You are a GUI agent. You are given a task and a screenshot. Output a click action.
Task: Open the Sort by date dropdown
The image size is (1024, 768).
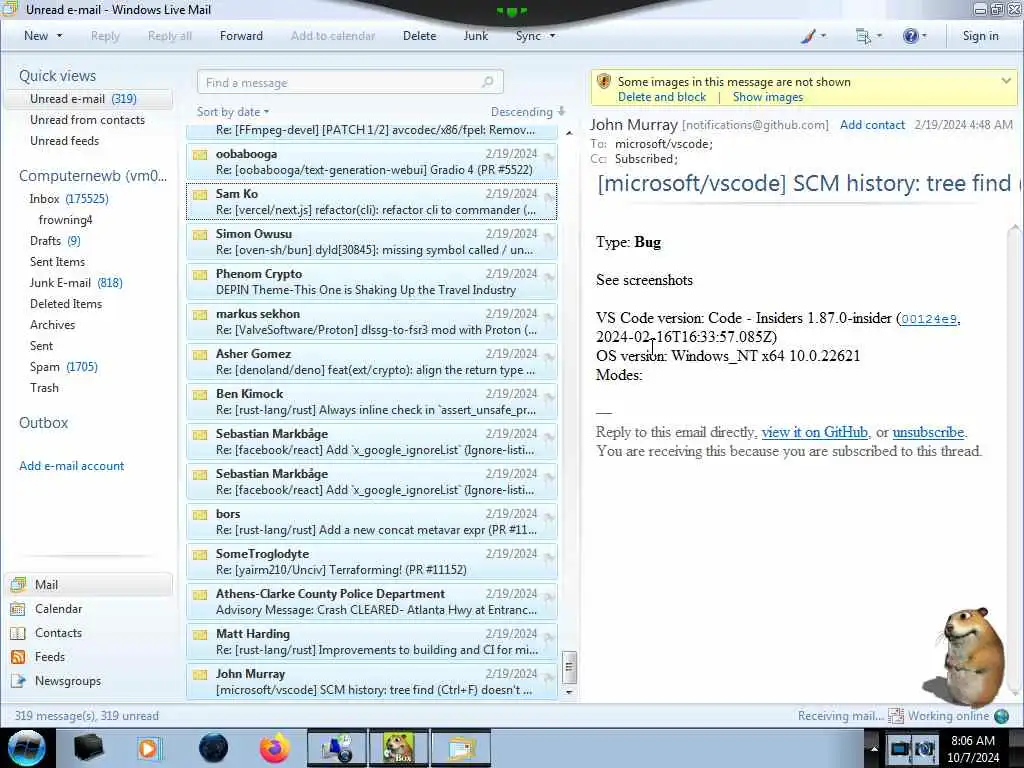click(233, 112)
